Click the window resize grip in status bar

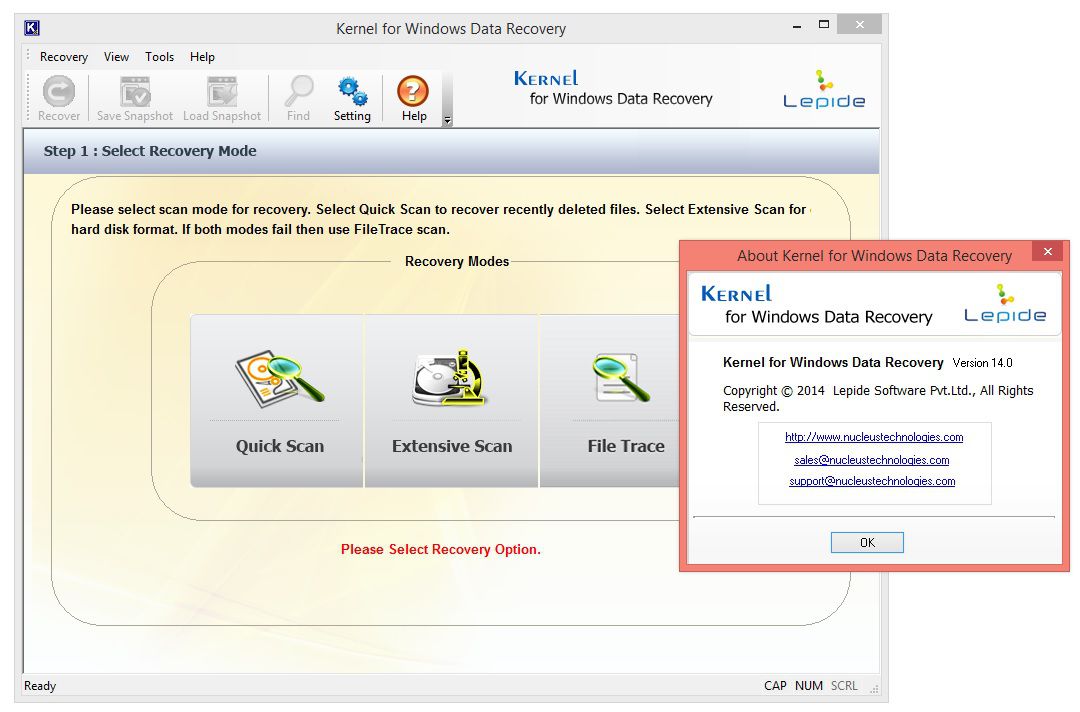(874, 688)
